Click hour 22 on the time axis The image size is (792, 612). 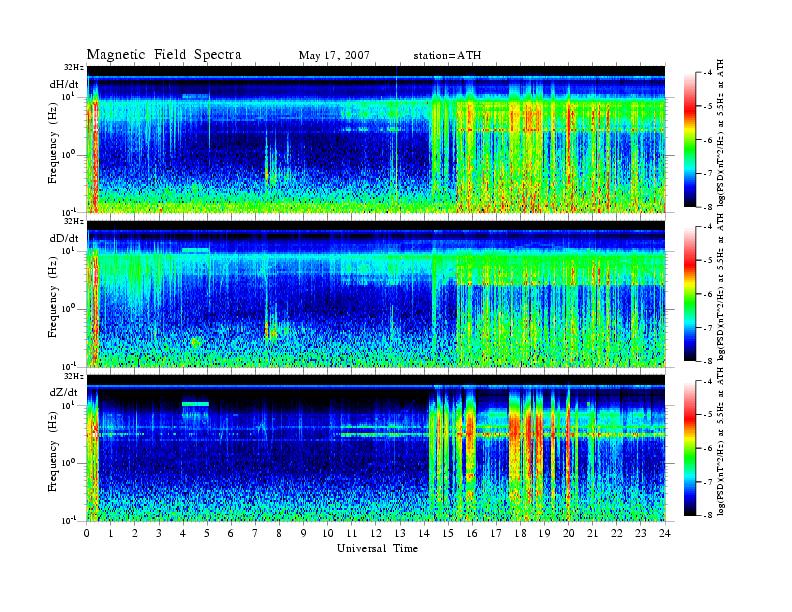(617, 534)
